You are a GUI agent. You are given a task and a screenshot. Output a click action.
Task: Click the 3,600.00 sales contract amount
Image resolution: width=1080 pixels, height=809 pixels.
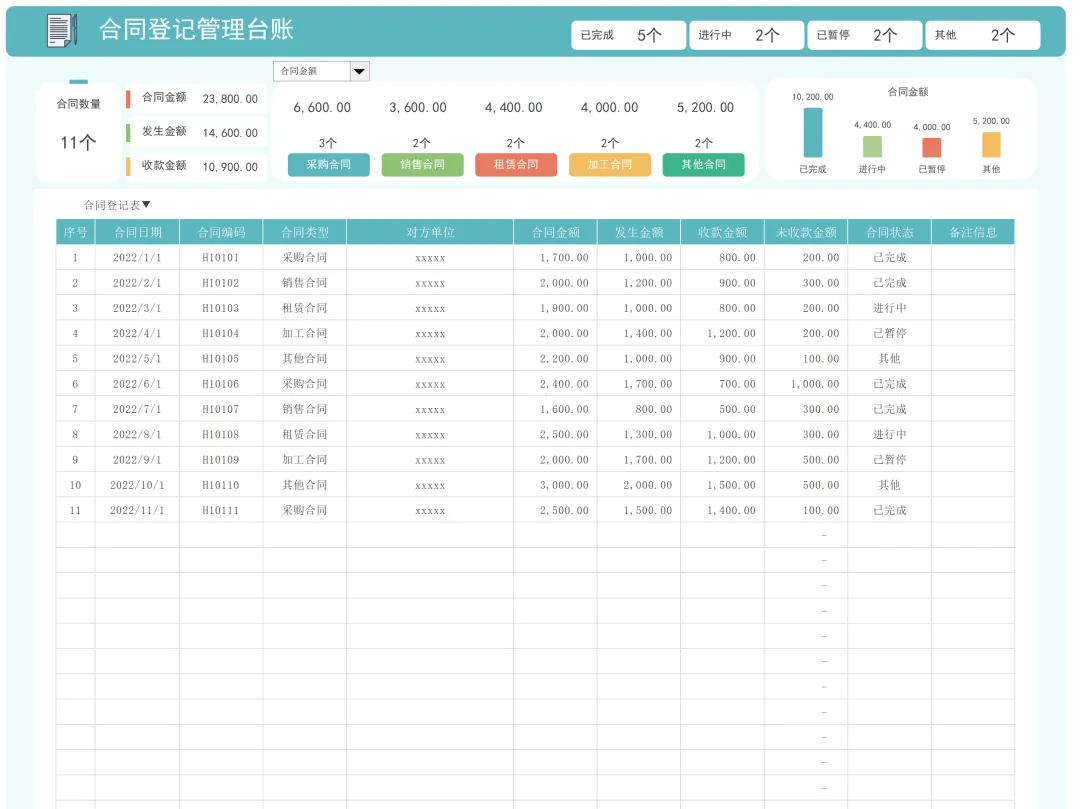click(x=417, y=107)
